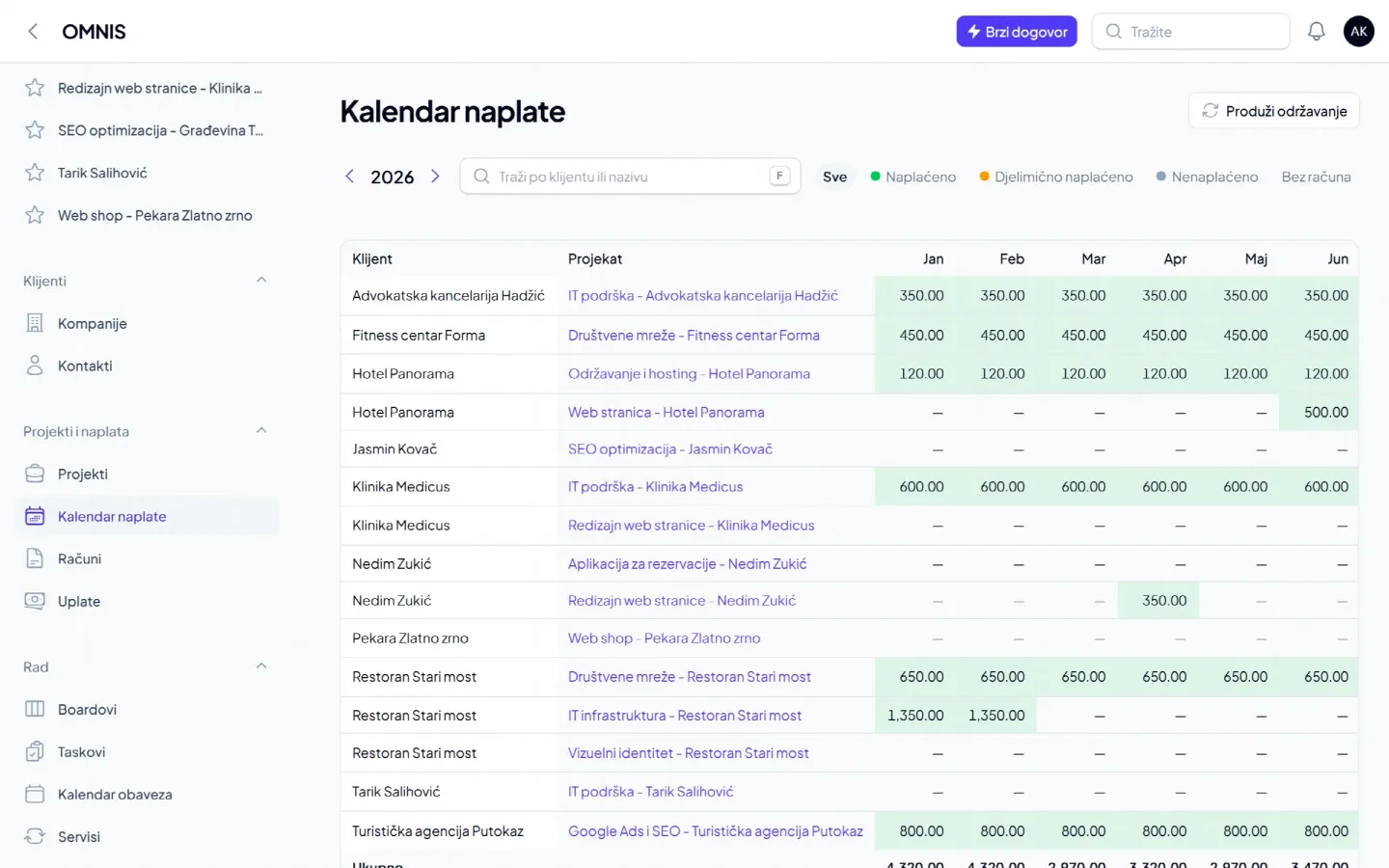The width and height of the screenshot is (1389, 868).
Task: Click the Projekti briefcase icon
Action: click(35, 474)
